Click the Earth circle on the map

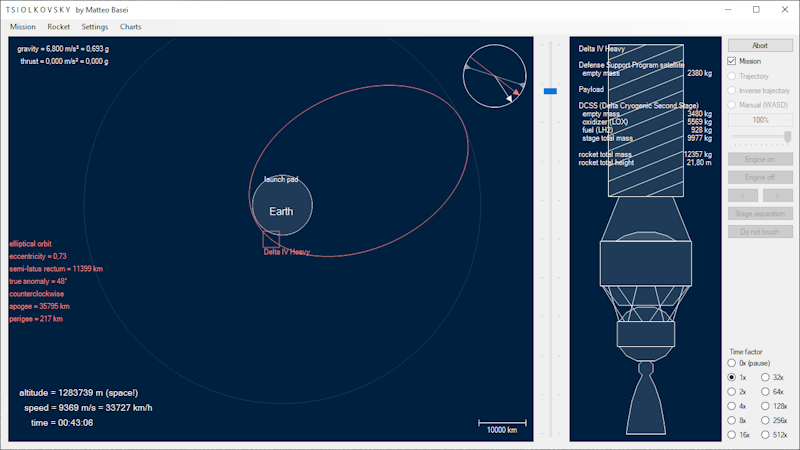(282, 205)
